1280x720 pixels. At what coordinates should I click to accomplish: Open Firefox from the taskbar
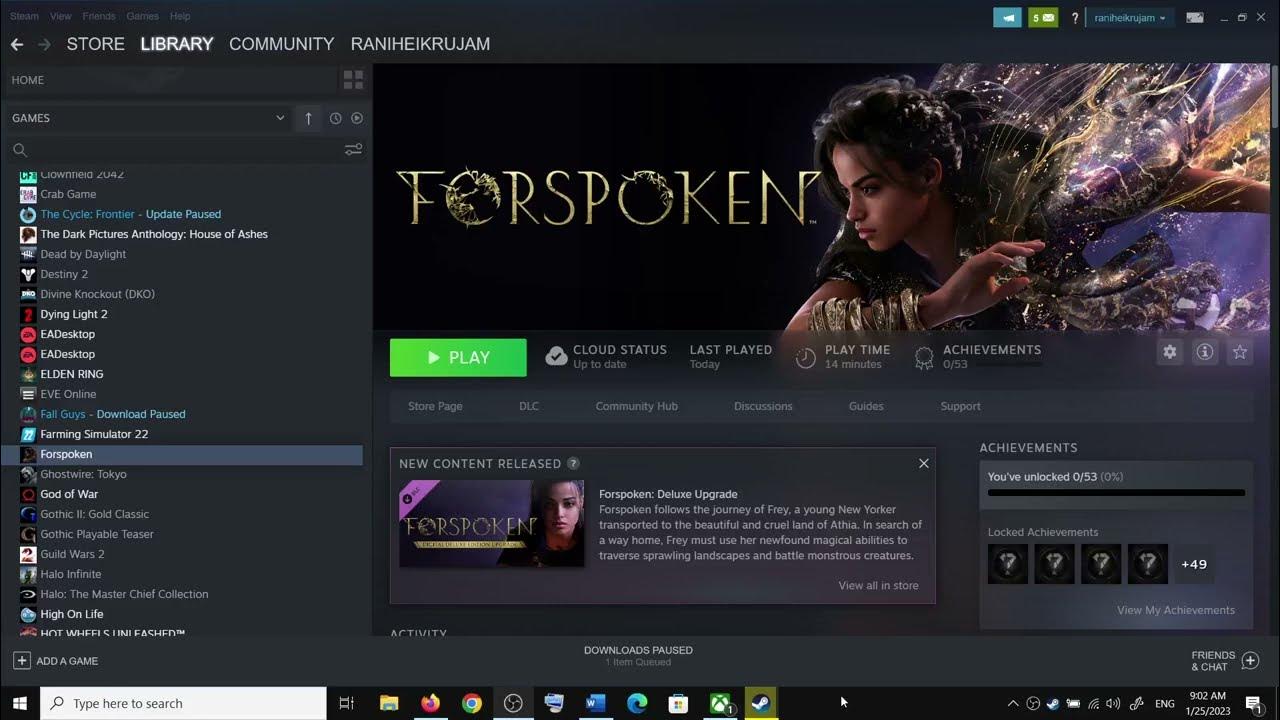click(430, 703)
